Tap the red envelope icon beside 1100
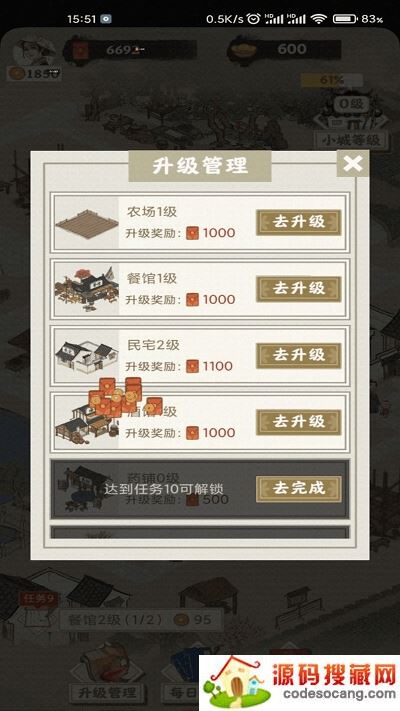 coord(193,366)
